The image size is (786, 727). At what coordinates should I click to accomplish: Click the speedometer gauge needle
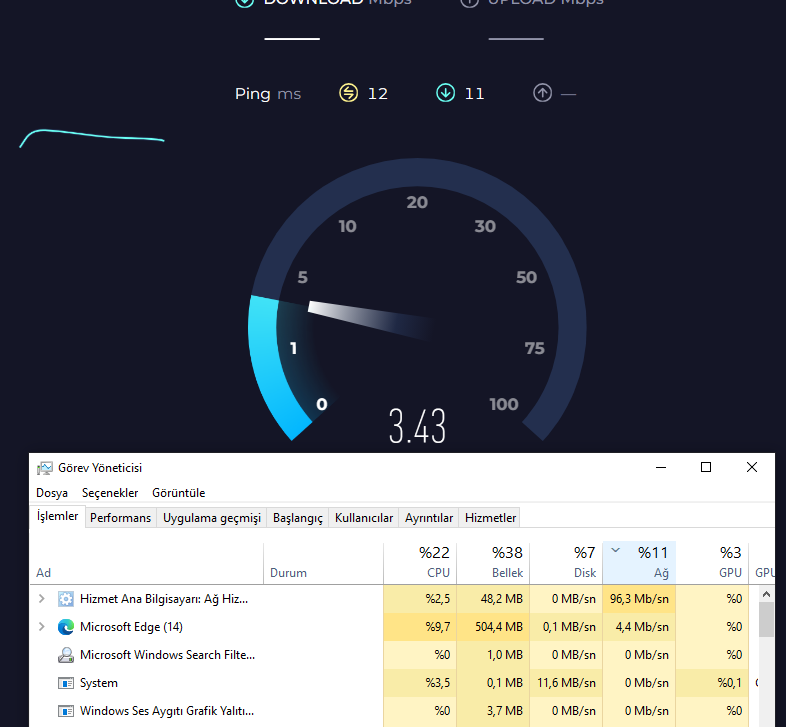pos(370,320)
